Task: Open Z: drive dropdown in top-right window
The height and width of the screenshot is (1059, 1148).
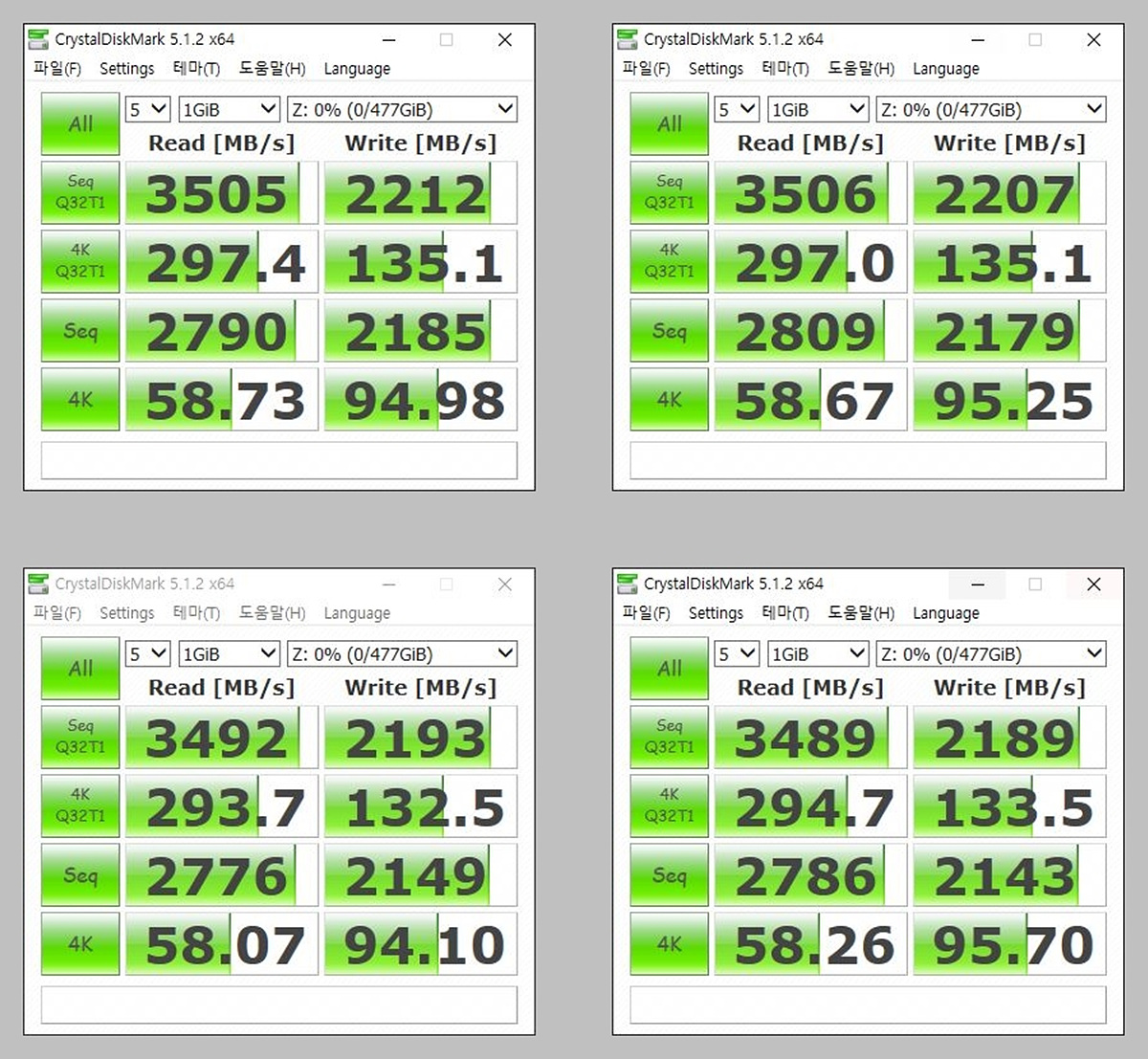Action: [992, 109]
